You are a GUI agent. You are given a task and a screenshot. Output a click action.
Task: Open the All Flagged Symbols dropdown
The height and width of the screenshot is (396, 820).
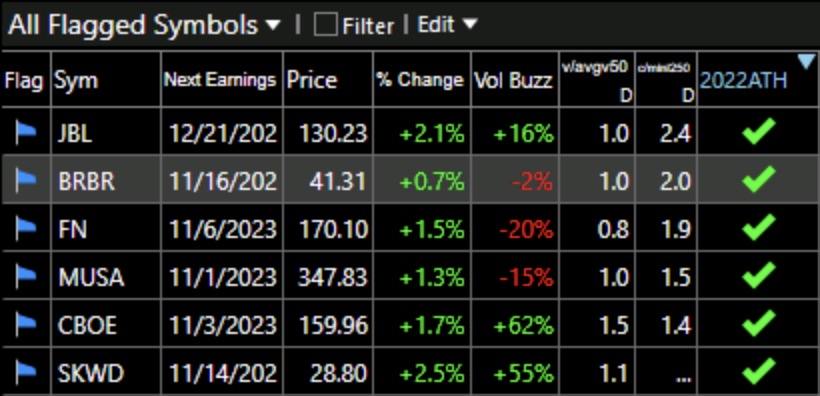[145, 25]
